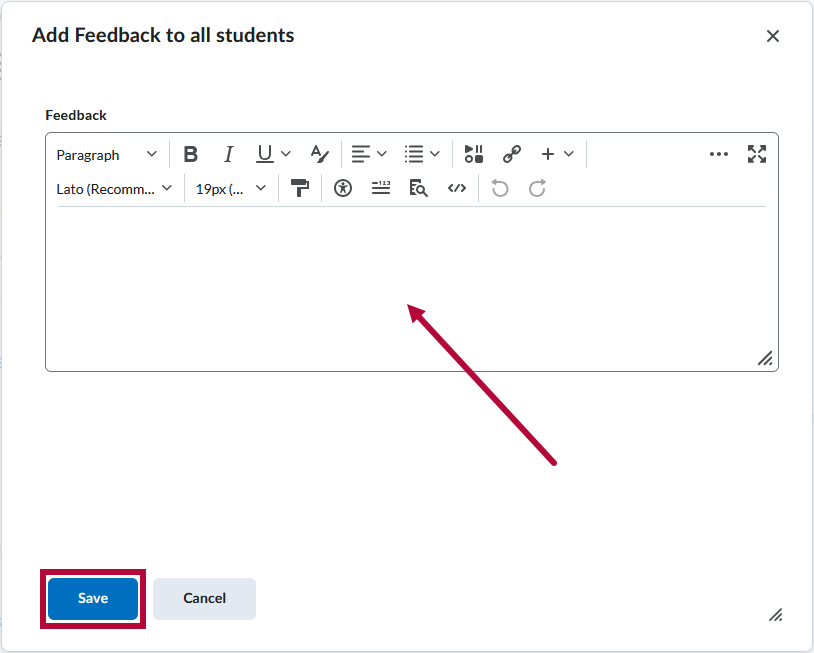This screenshot has height=653, width=814.
Task: Expand the plus insert dropdown arrow
Action: click(569, 154)
